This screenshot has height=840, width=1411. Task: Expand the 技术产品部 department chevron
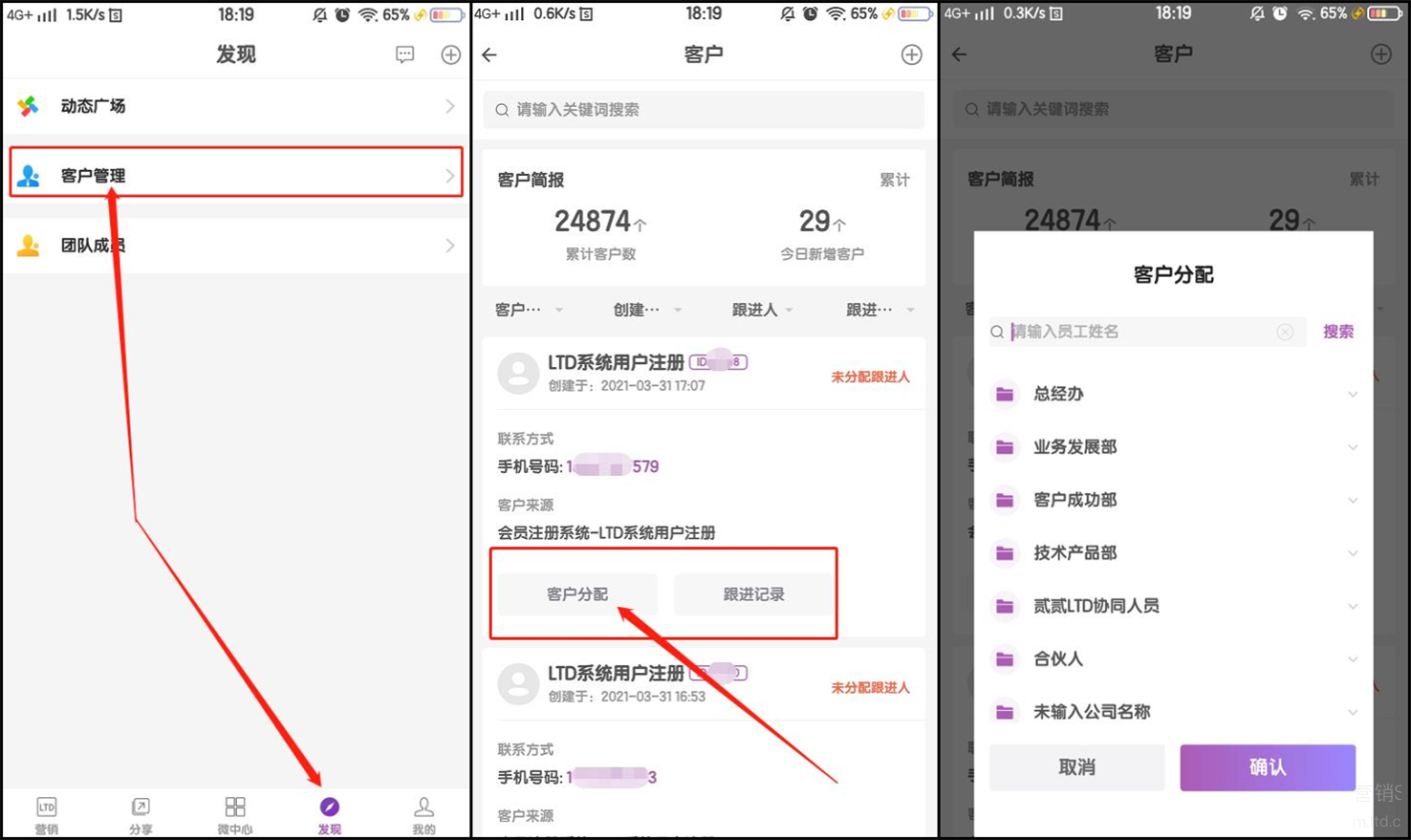pos(1352,553)
